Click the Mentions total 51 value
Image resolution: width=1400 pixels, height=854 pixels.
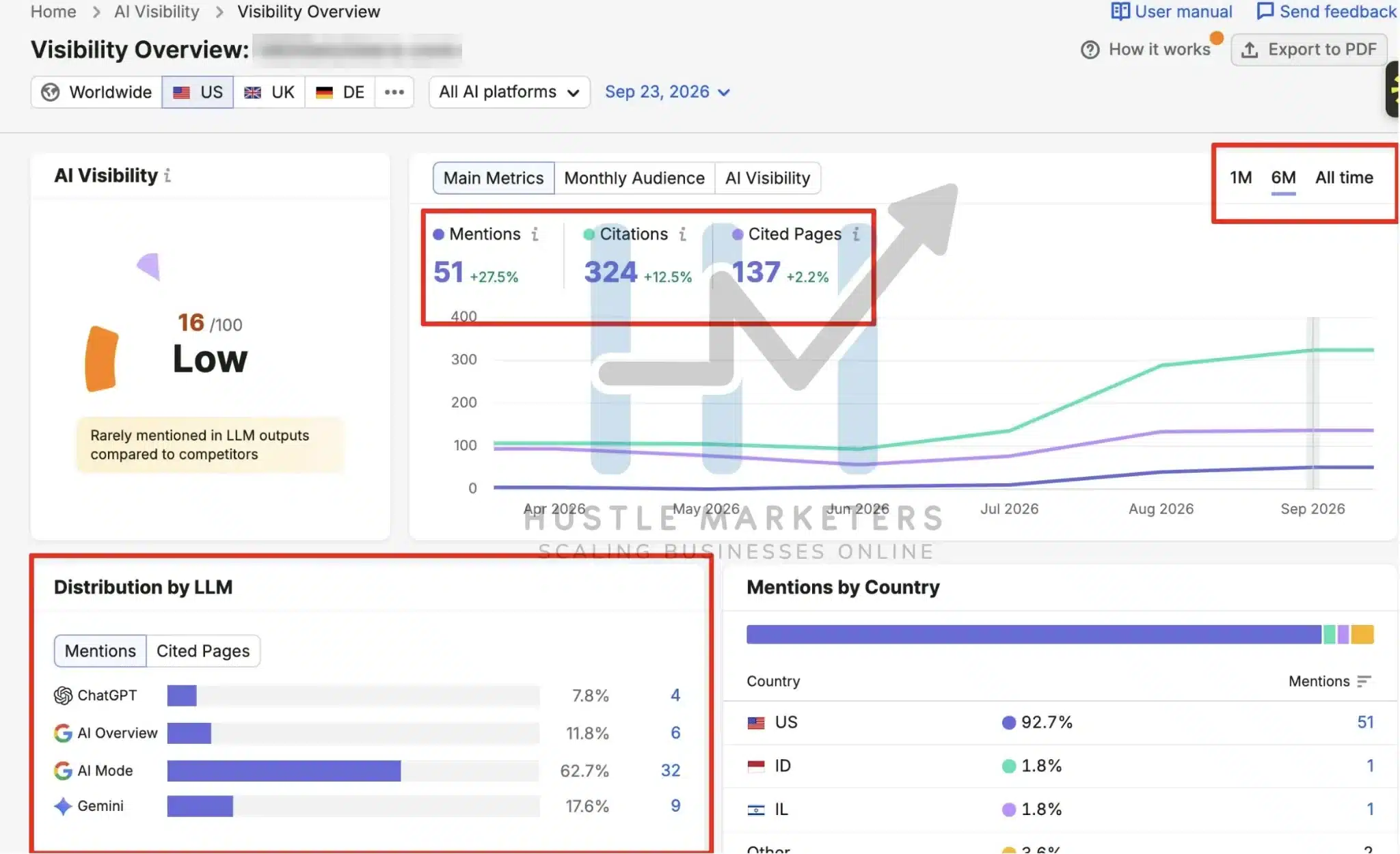click(x=448, y=273)
